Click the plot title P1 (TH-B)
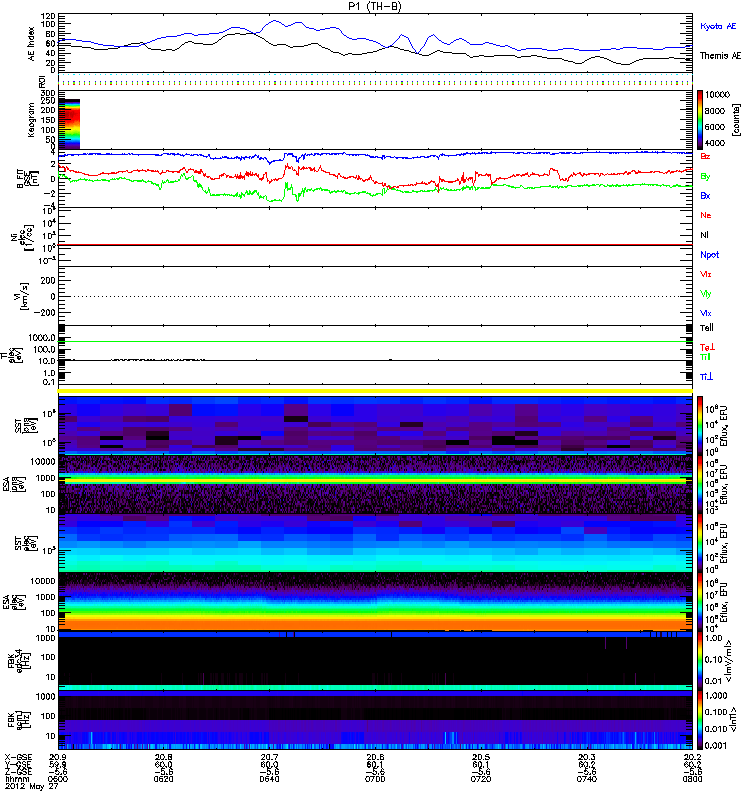The height and width of the screenshot is (800, 750). pyautogui.click(x=374, y=6)
